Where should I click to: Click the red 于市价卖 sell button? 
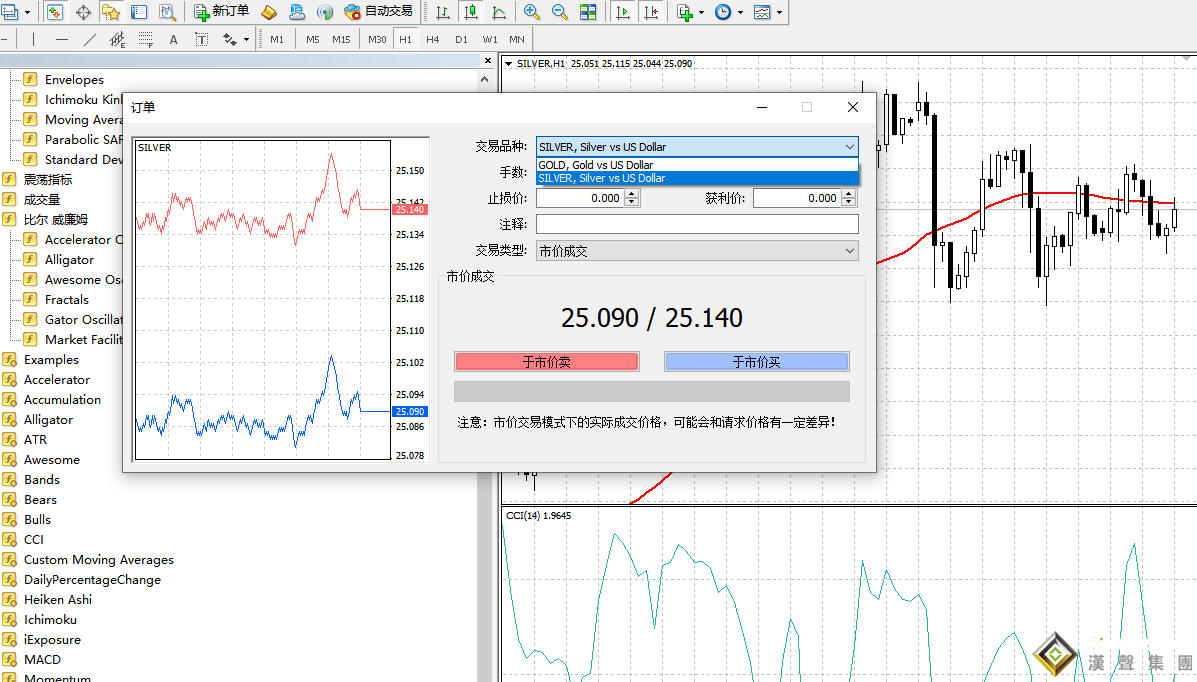pyautogui.click(x=547, y=362)
